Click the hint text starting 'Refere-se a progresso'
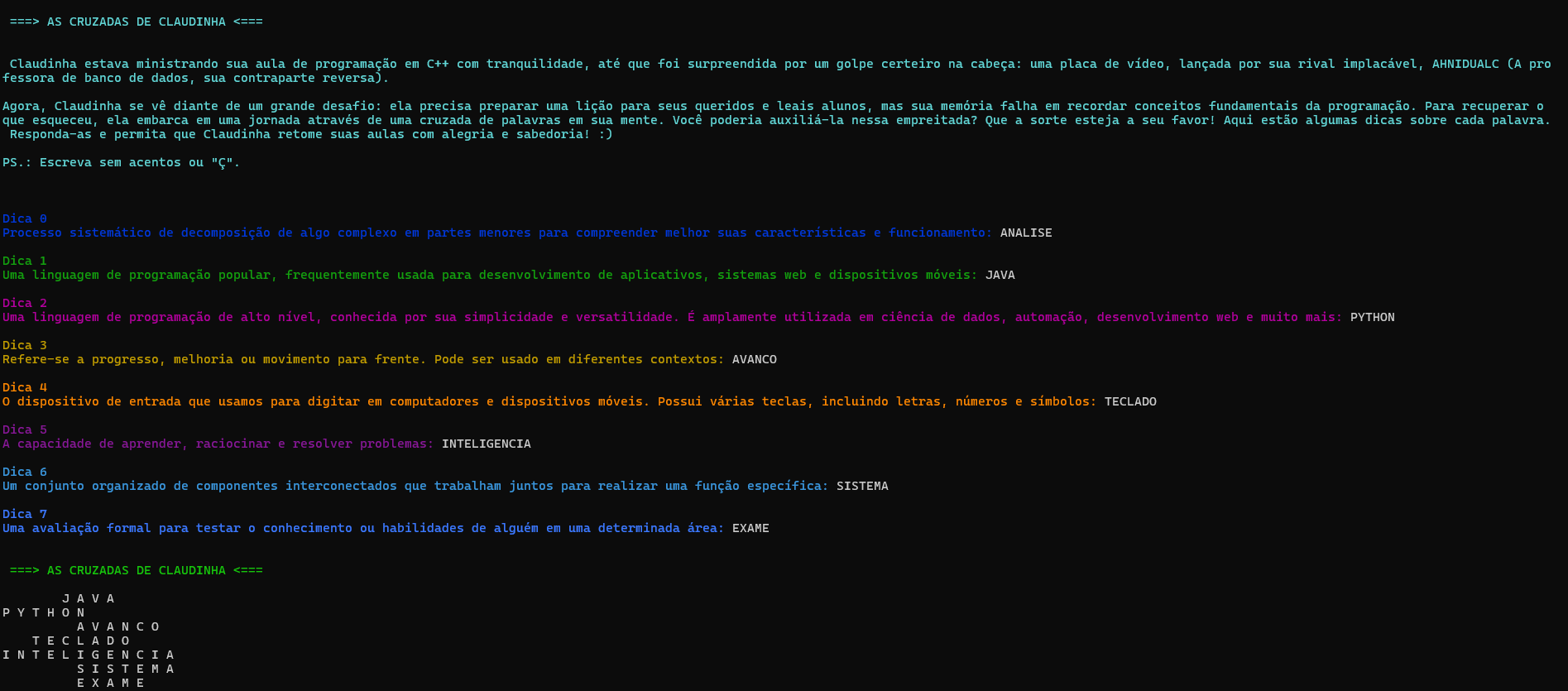 click(363, 359)
